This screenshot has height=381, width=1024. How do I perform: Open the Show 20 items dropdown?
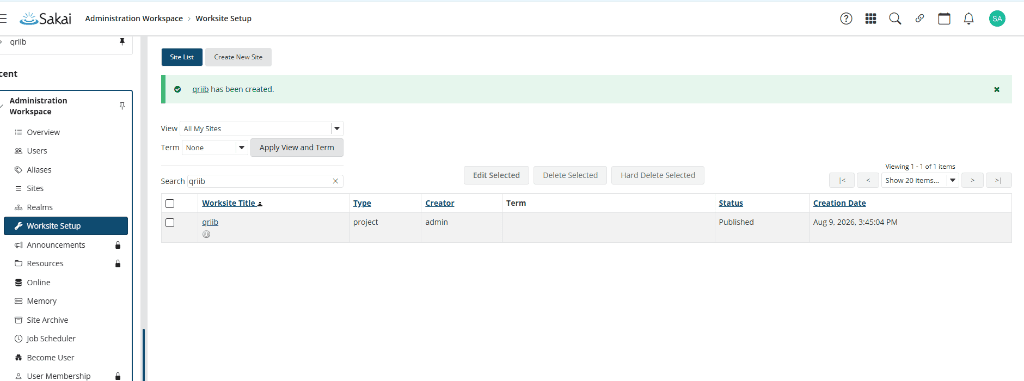tap(920, 180)
